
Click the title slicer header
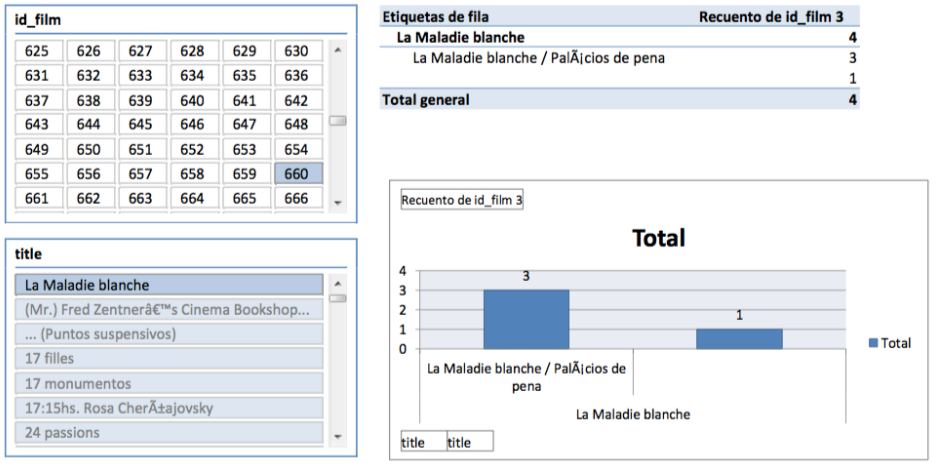point(28,254)
